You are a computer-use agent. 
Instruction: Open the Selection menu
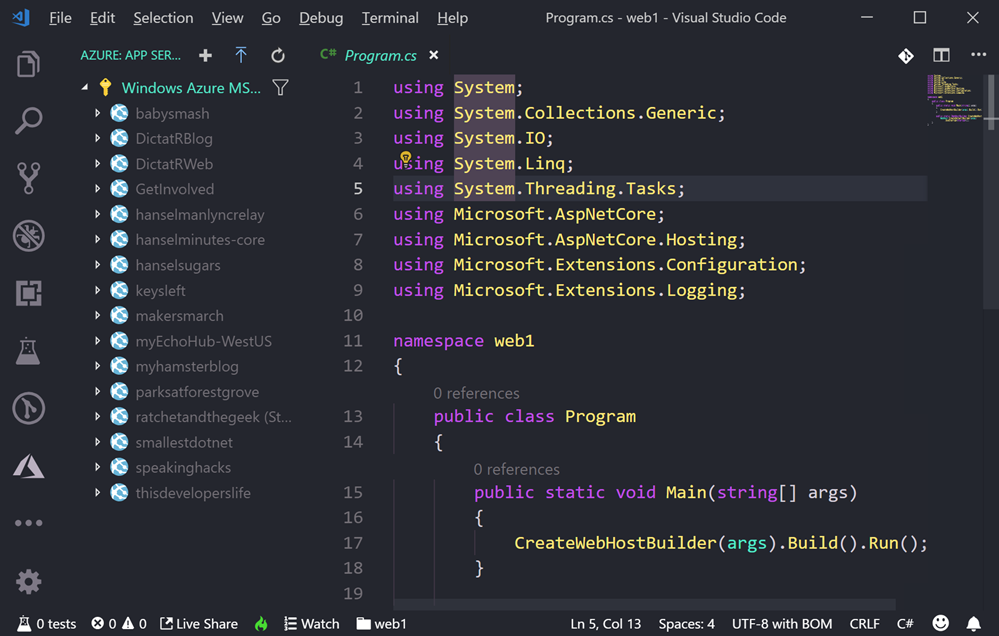[x=163, y=18]
